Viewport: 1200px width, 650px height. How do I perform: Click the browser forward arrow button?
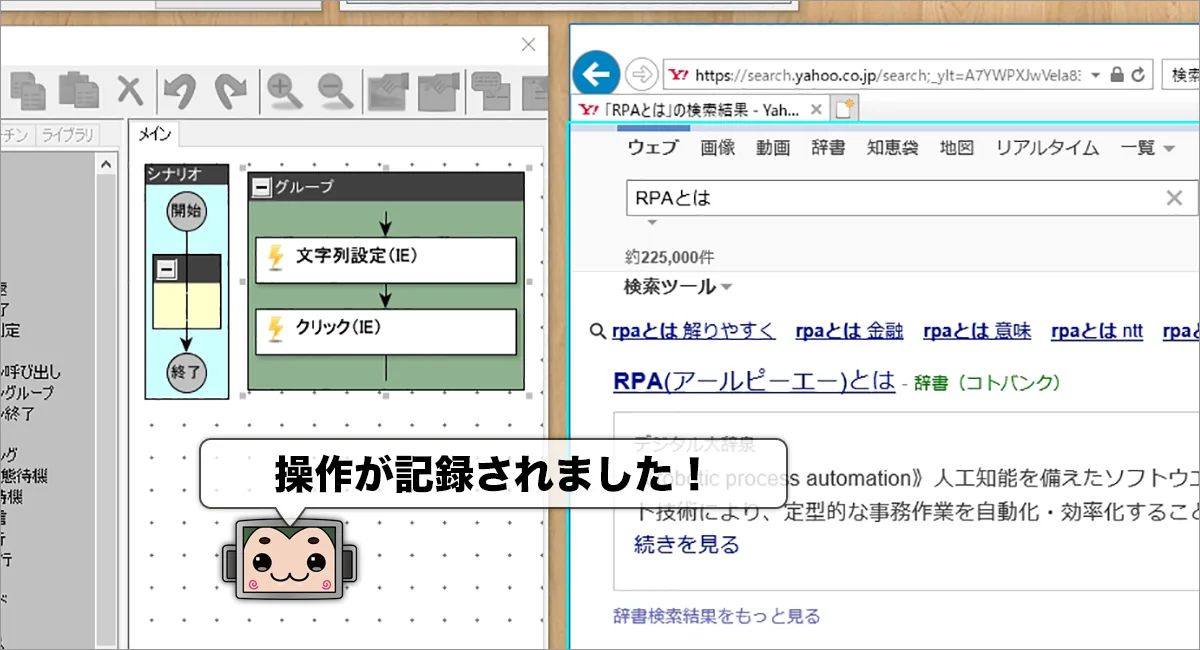coord(640,74)
